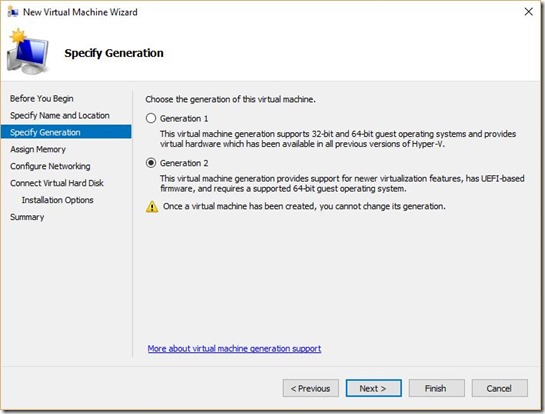Select the Generation 2 radio button

151,163
